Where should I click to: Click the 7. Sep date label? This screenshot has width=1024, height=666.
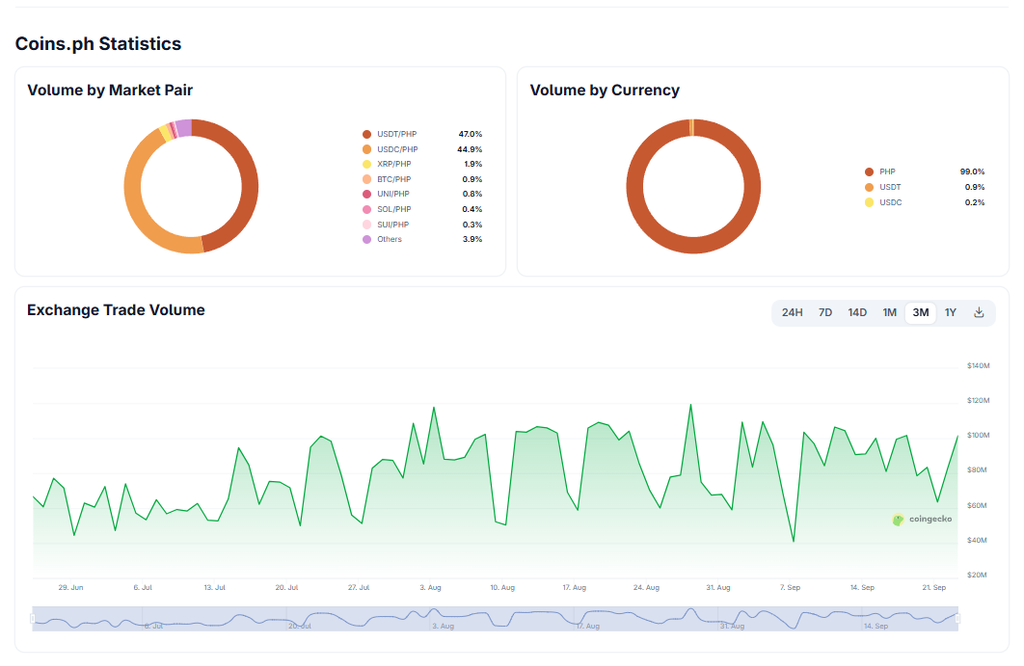(x=790, y=588)
